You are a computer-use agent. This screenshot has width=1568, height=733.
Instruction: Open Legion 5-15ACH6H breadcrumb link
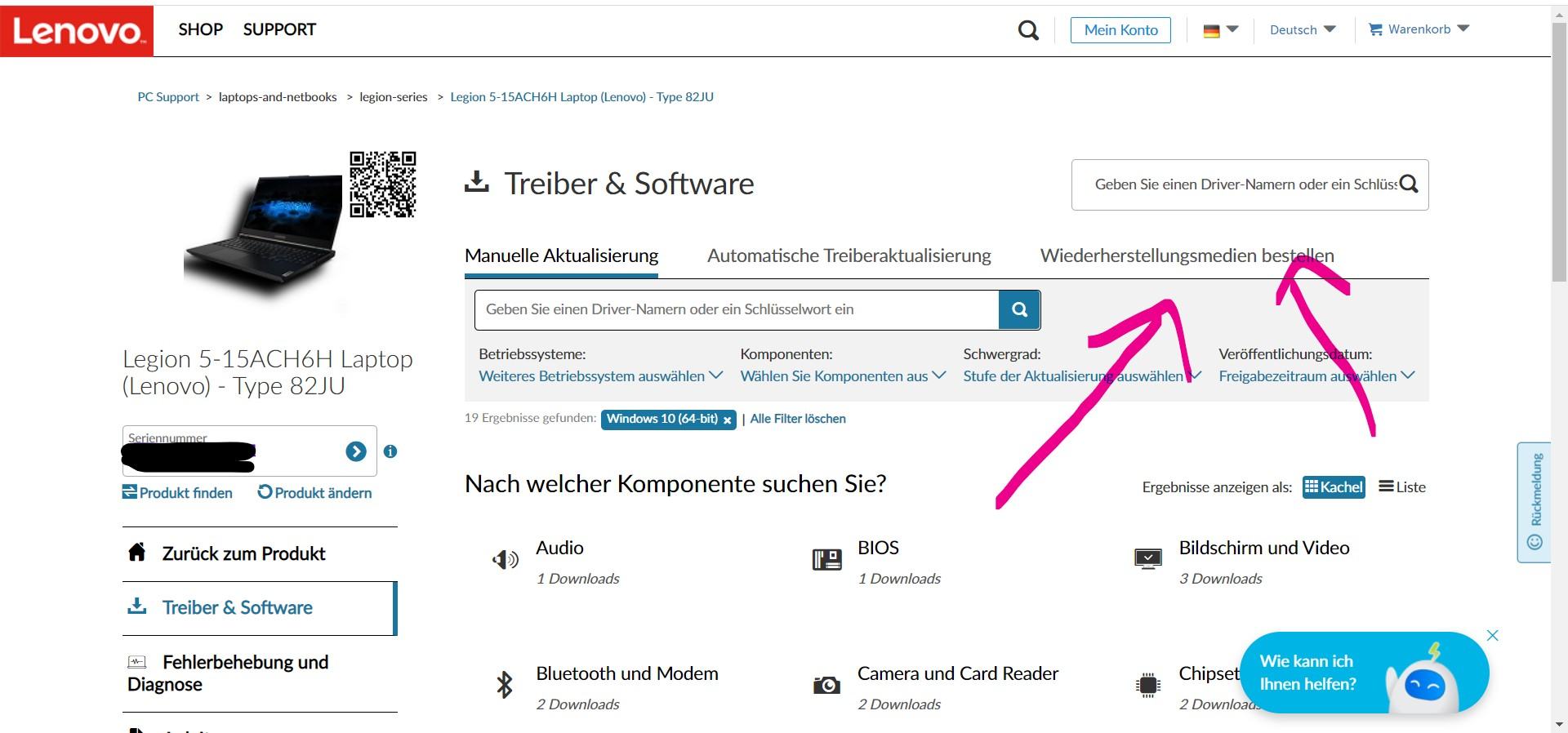581,97
